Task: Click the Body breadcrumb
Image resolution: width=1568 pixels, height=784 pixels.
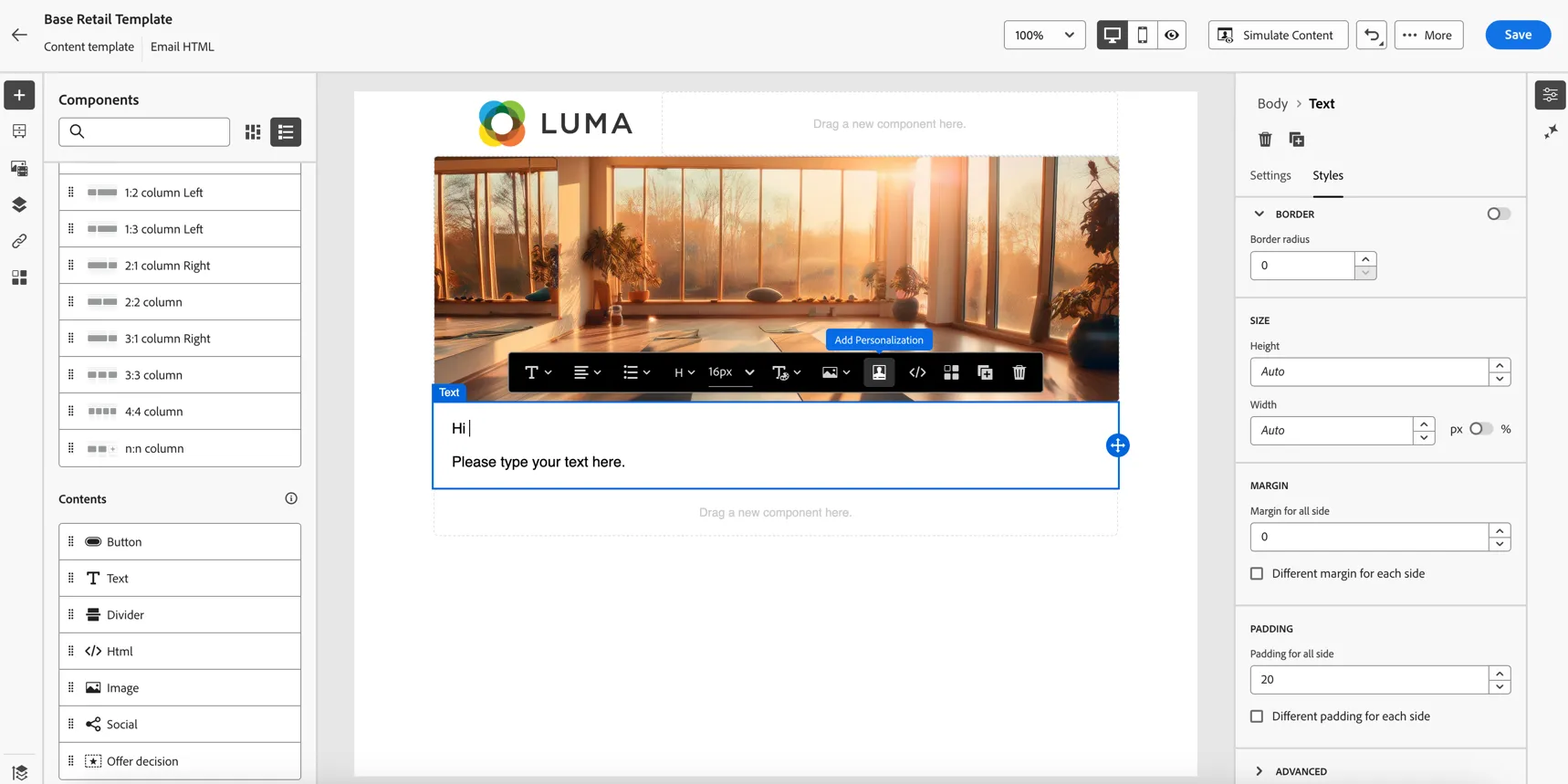Action: click(1272, 103)
